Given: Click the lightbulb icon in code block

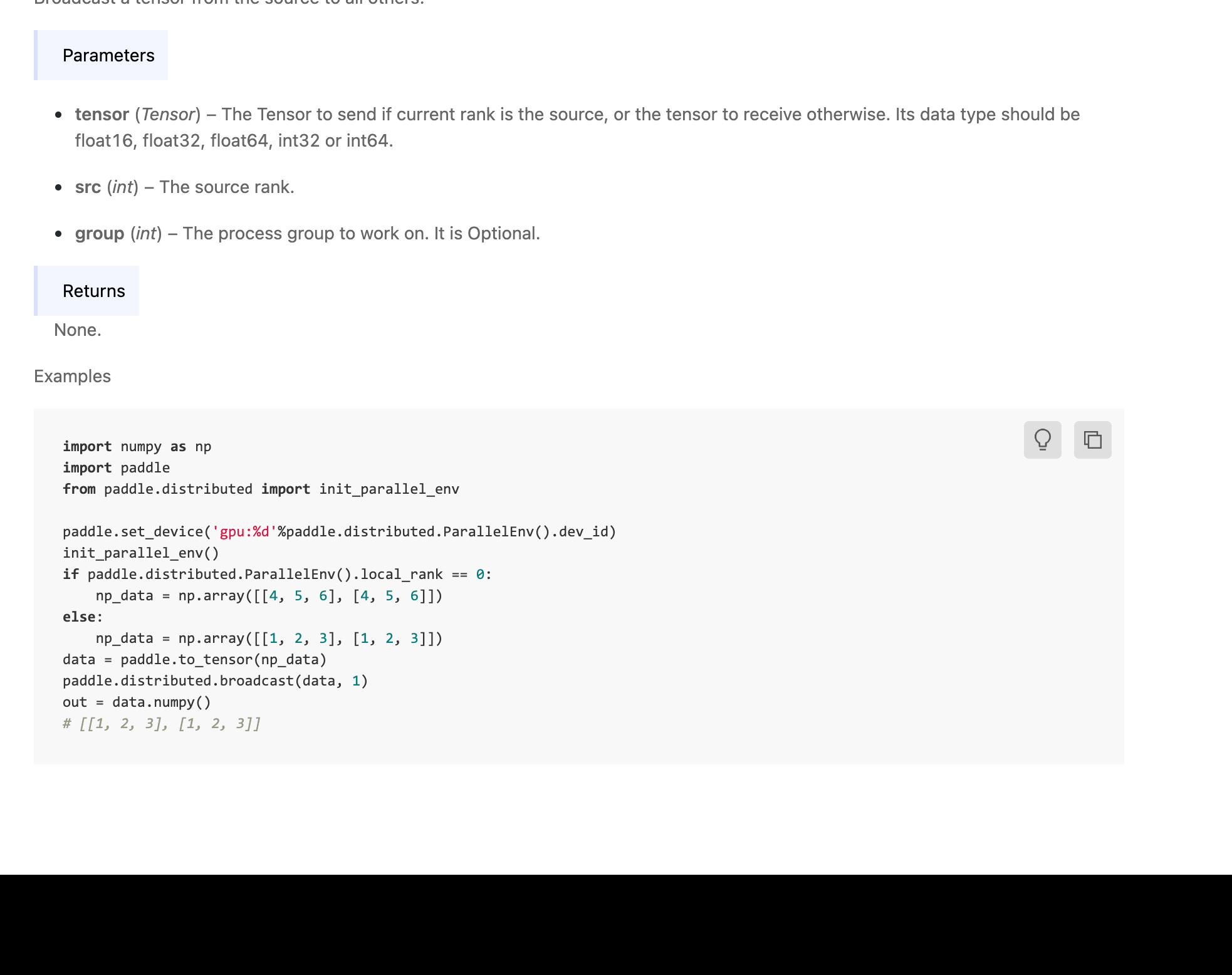Looking at the screenshot, I should pos(1042,440).
